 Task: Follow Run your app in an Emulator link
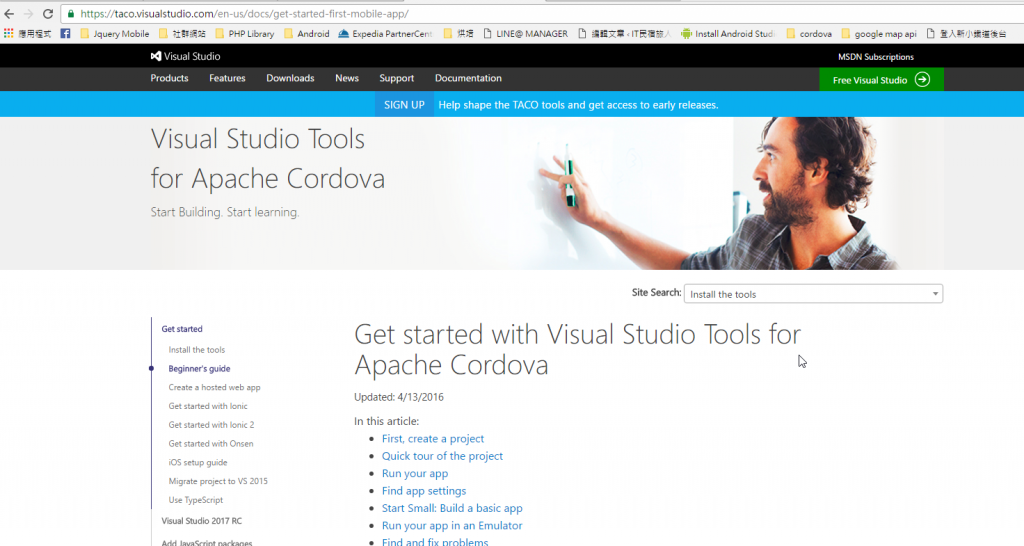[x=452, y=526]
